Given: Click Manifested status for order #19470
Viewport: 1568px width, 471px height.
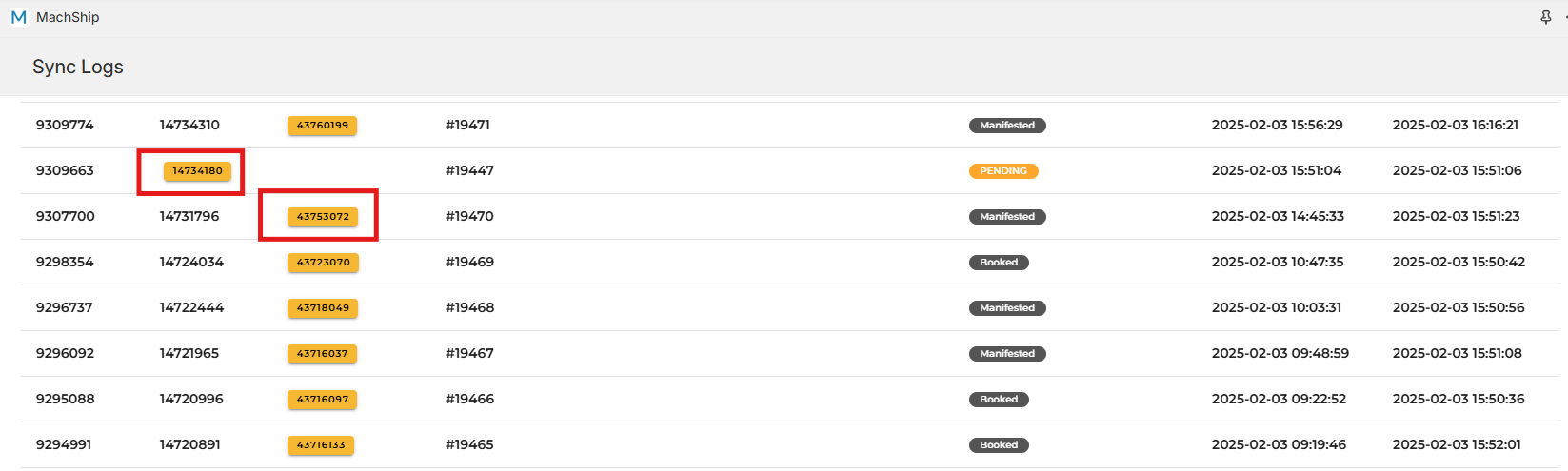Looking at the screenshot, I should tap(1007, 217).
